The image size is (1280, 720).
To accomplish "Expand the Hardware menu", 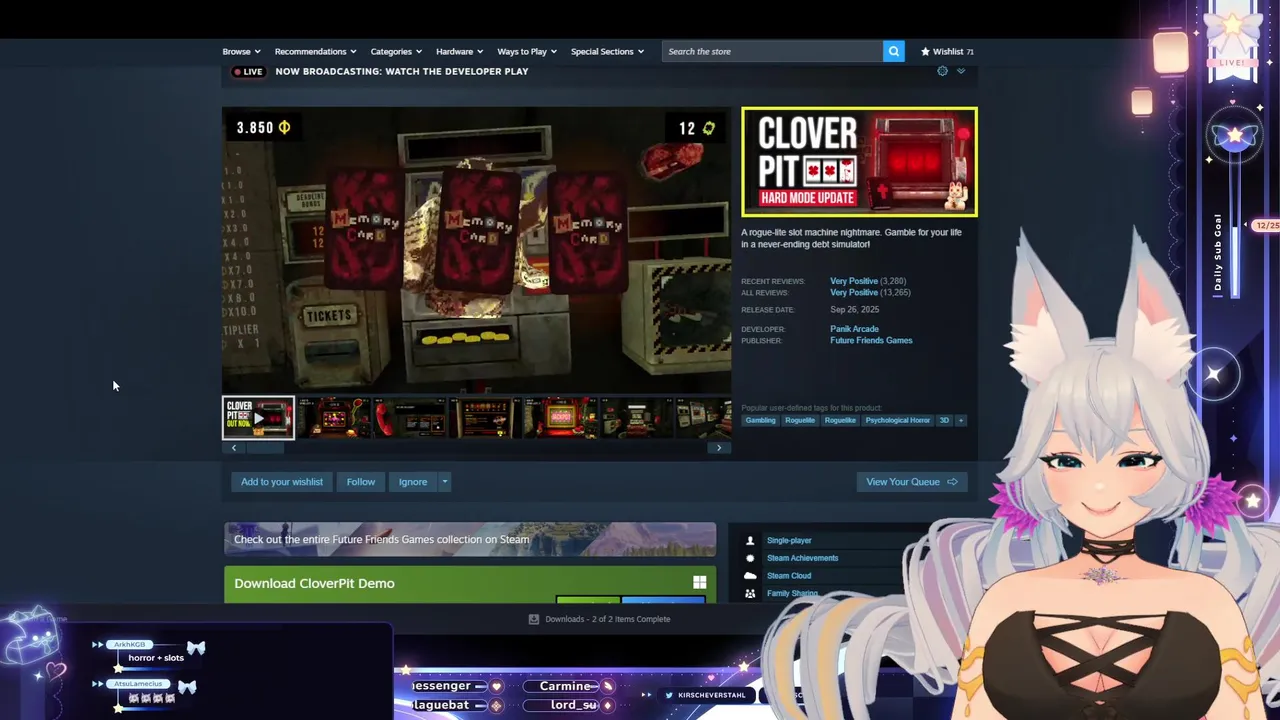I will (x=459, y=51).
